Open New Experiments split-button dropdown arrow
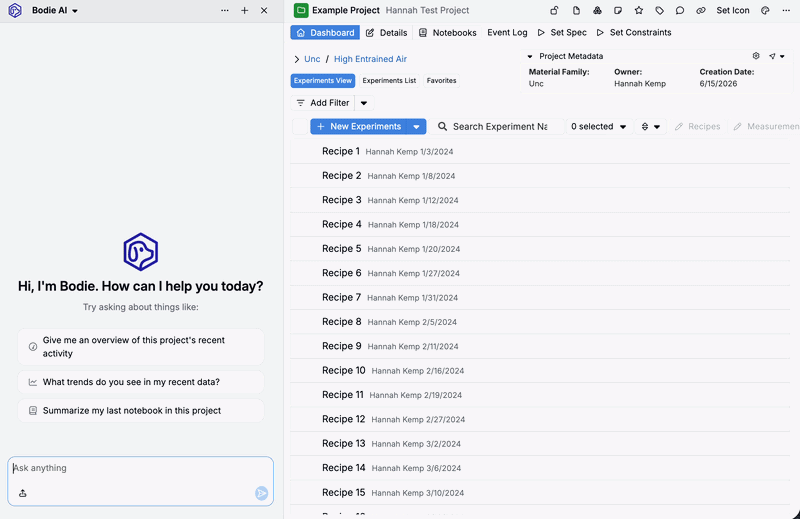Viewport: 800px width, 519px height. [x=416, y=127]
